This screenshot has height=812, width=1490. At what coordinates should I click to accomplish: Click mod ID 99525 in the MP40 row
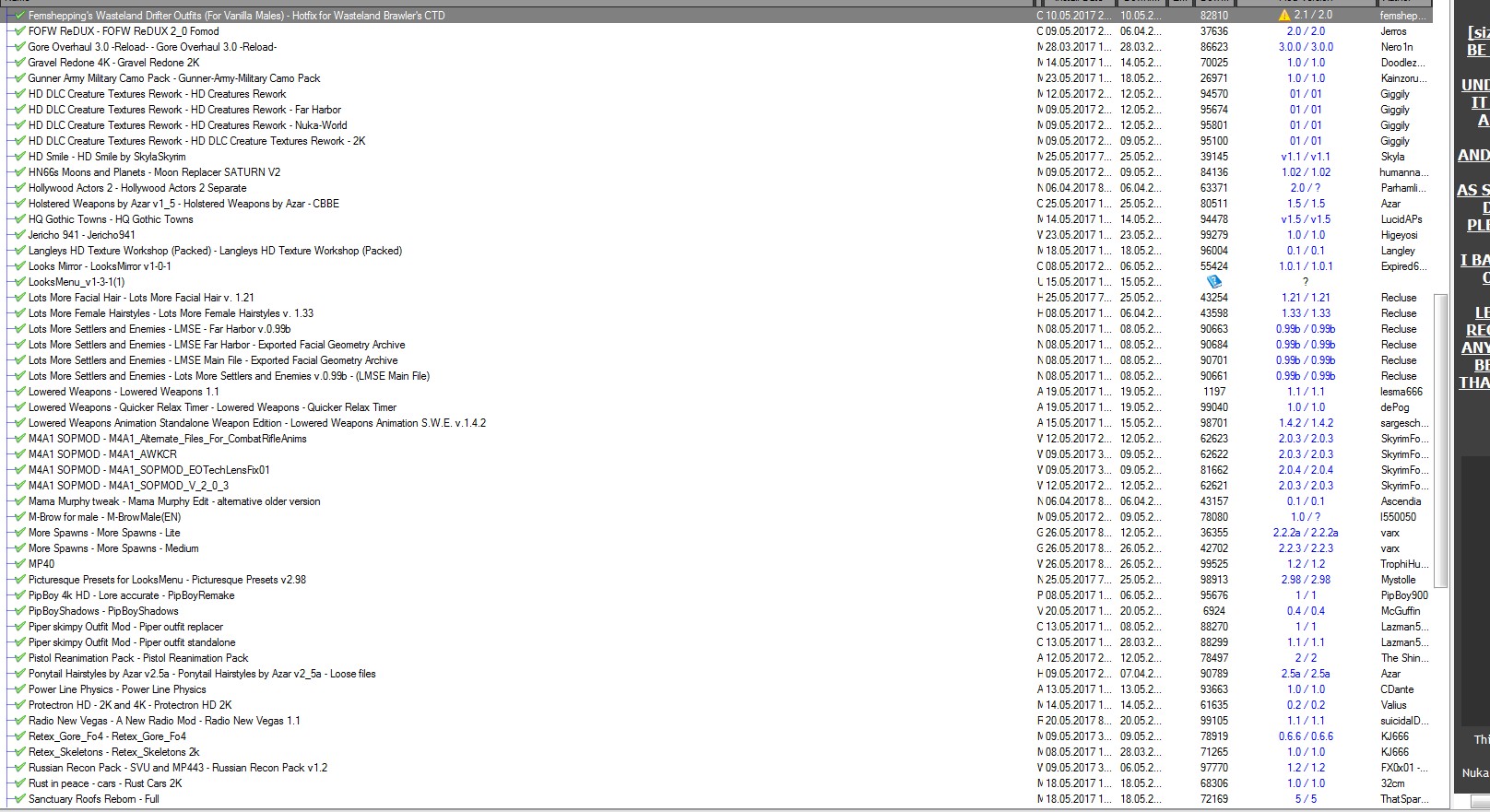coord(1214,564)
